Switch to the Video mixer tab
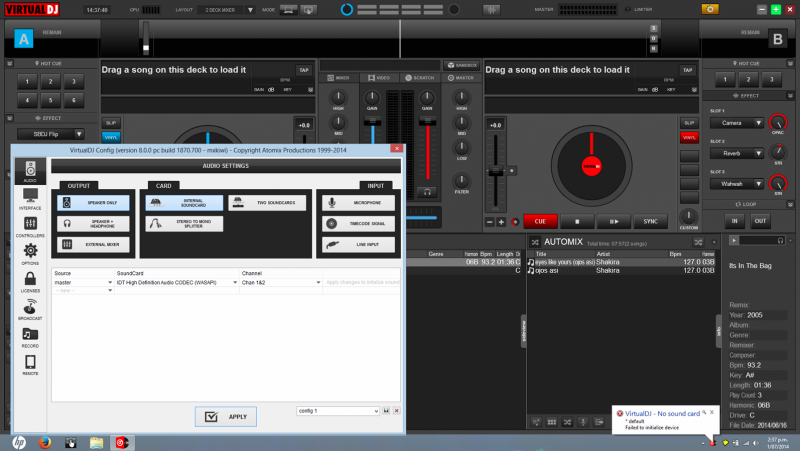Screen dimensions: 800x451 click(377, 77)
